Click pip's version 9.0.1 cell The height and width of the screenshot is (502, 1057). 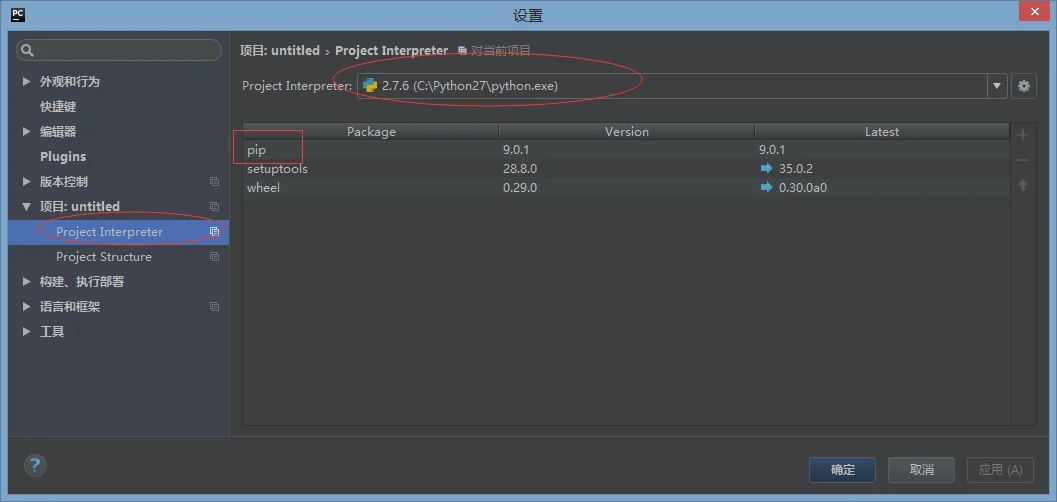click(x=516, y=150)
